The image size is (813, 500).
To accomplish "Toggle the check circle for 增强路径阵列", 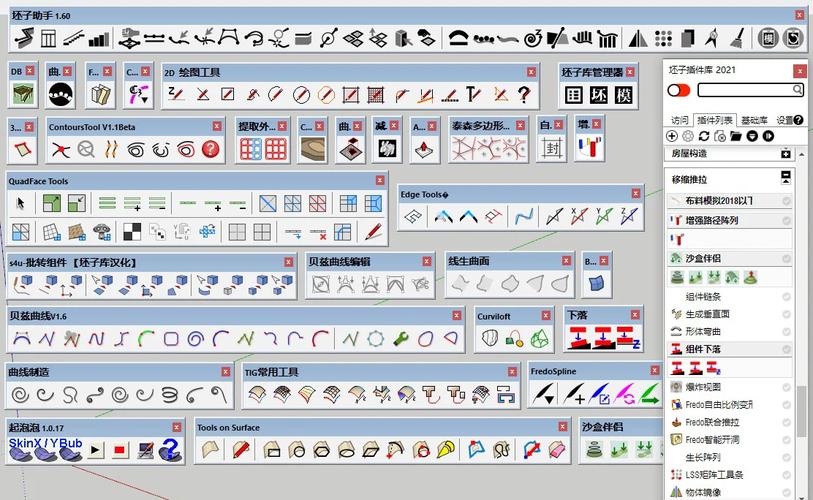I will tap(787, 220).
